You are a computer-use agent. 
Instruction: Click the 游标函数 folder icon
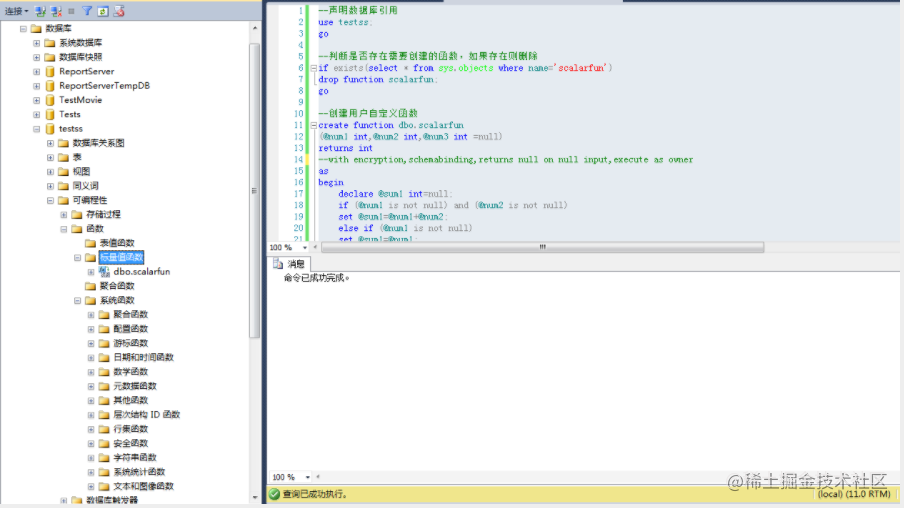(x=104, y=343)
